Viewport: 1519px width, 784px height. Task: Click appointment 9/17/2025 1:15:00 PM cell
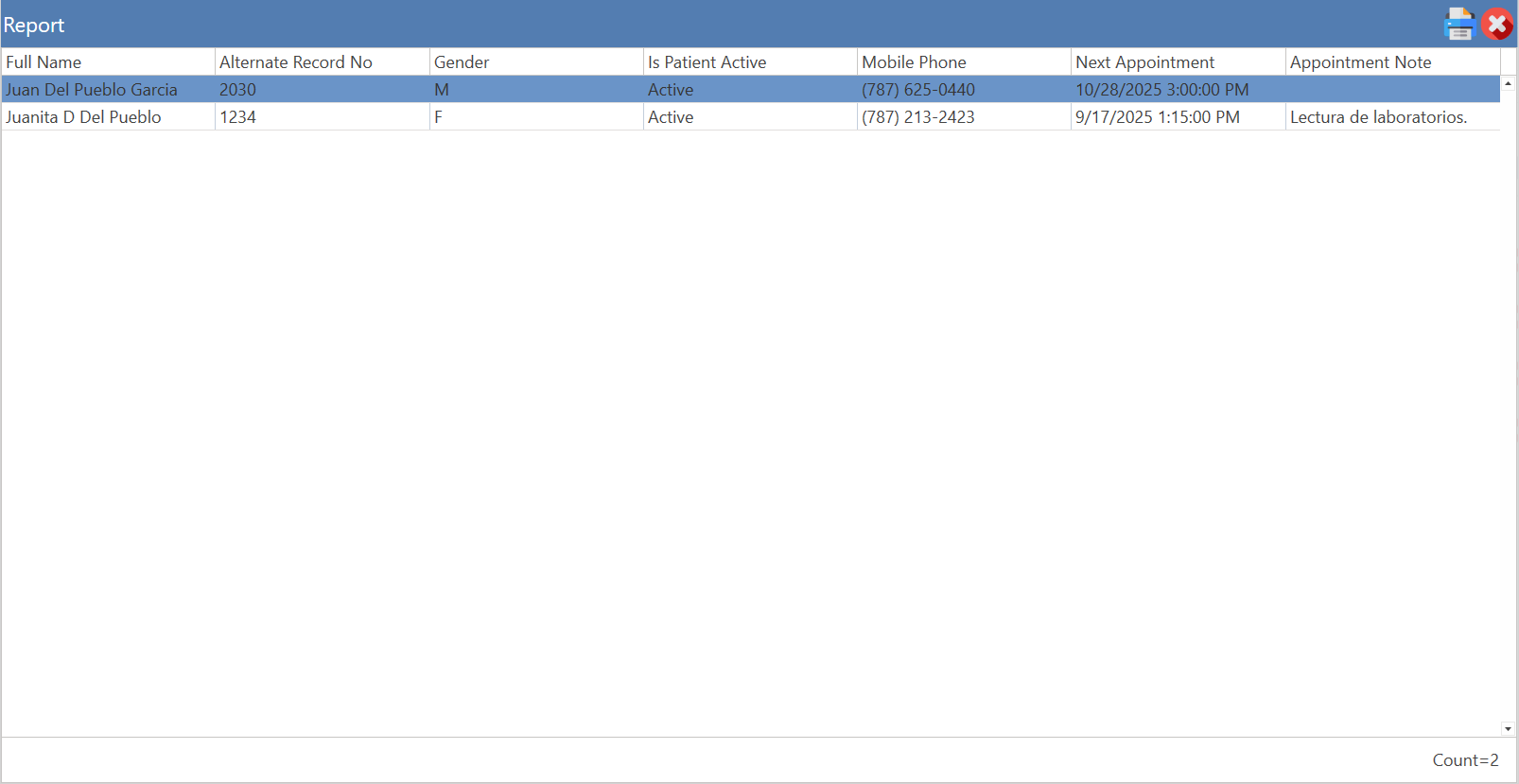[1179, 117]
